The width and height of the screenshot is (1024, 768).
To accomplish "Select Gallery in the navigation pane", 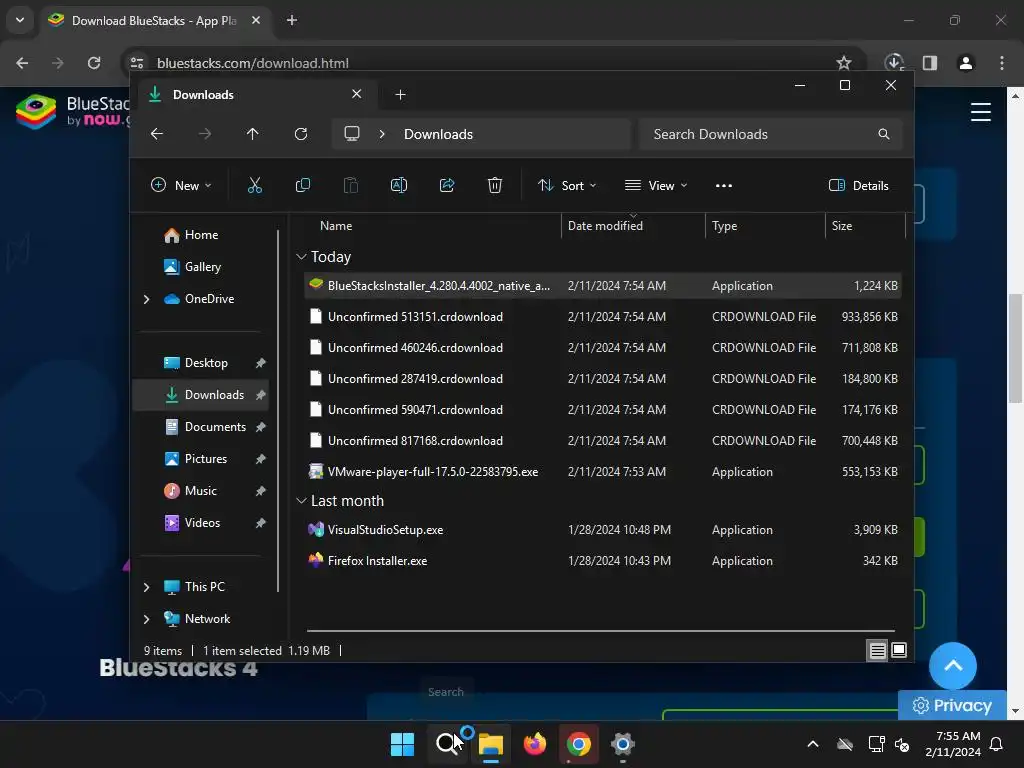I will click(203, 267).
